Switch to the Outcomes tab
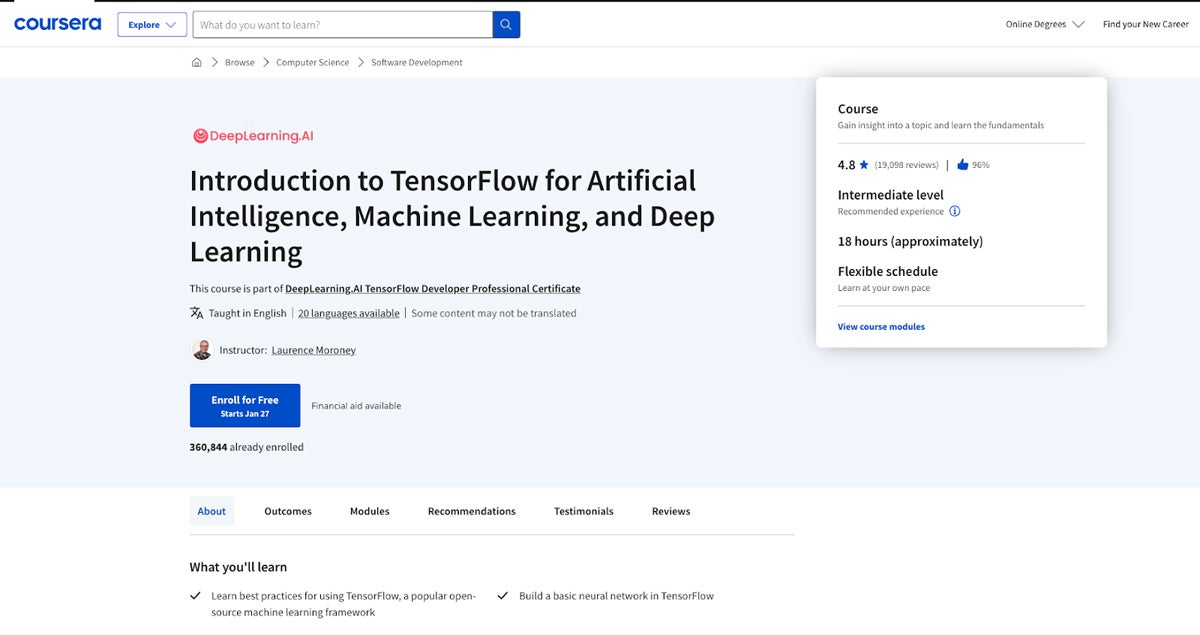The height and width of the screenshot is (635, 1200). [288, 511]
